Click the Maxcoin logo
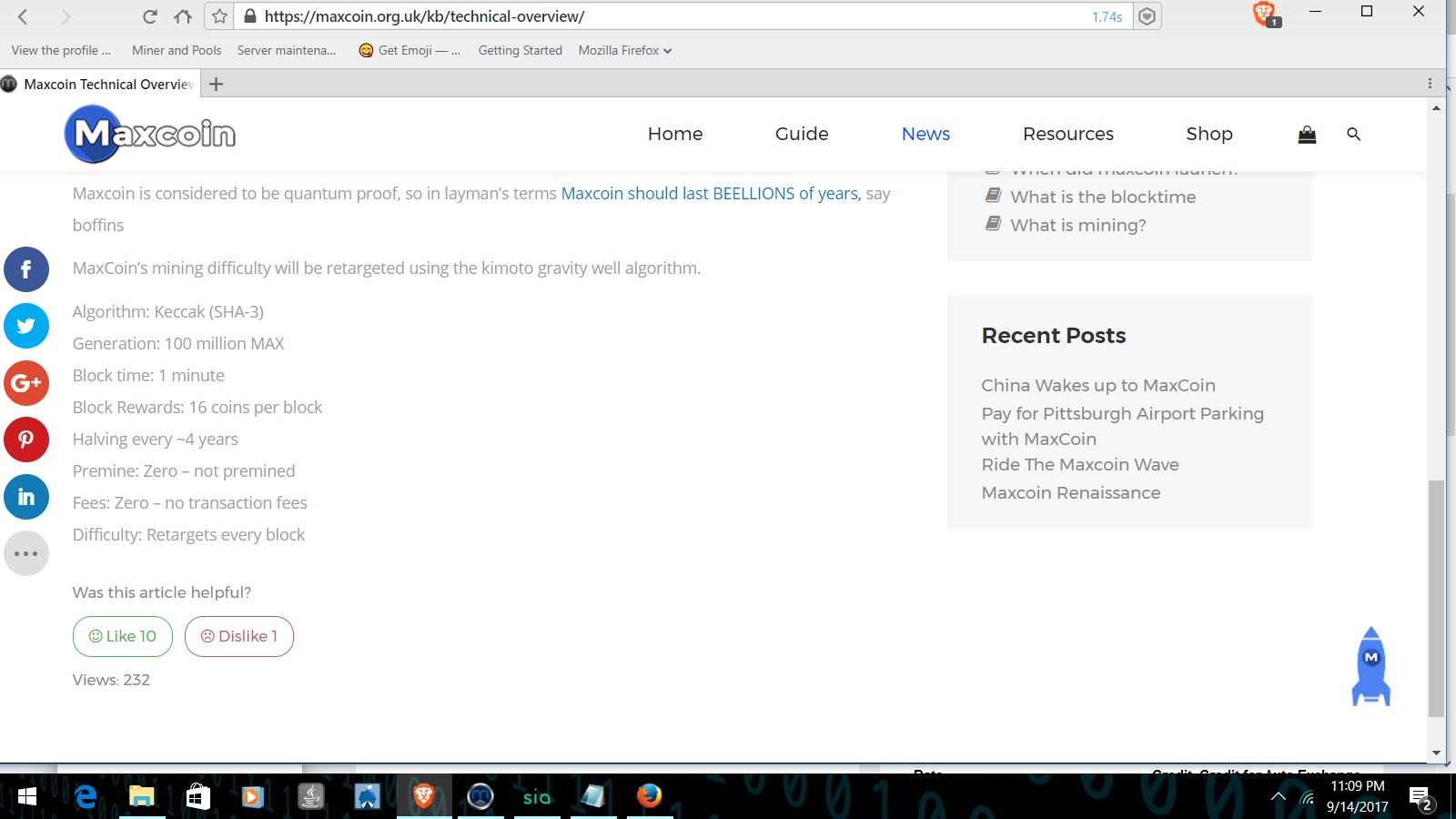 click(150, 134)
